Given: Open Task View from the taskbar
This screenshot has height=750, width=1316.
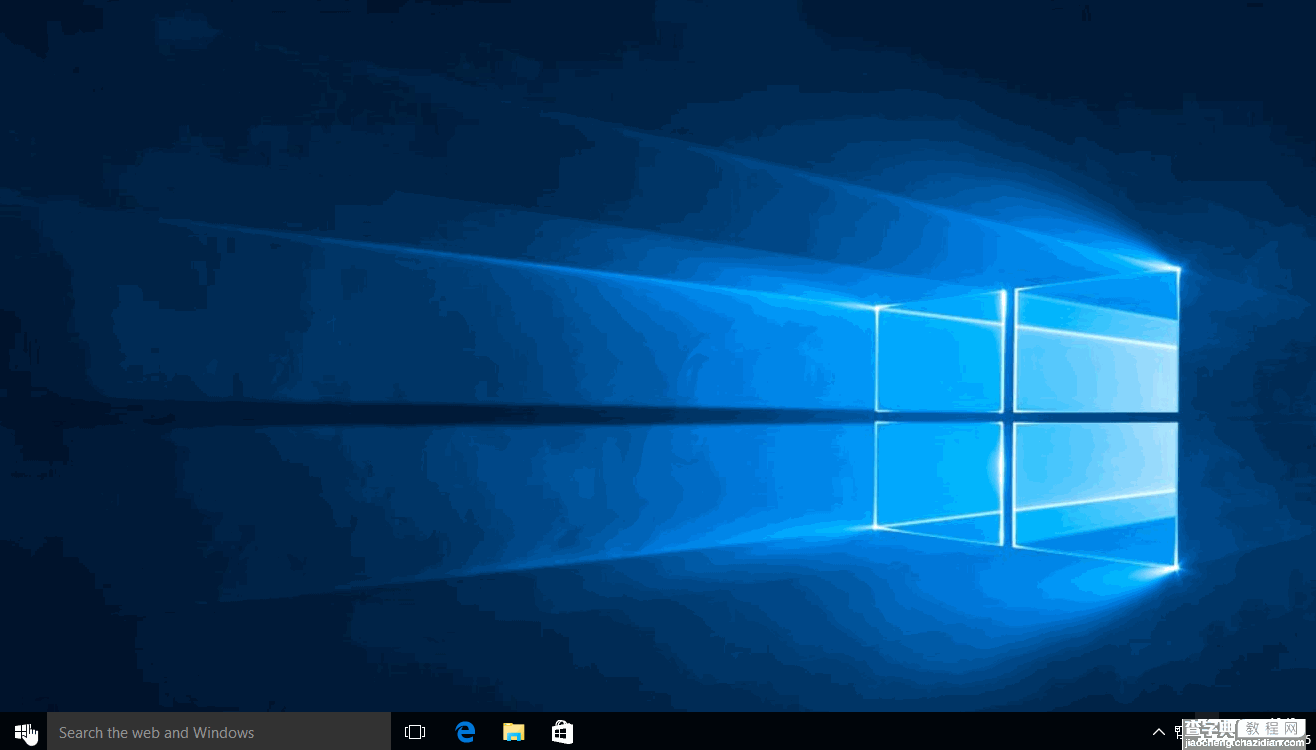Looking at the screenshot, I should click(415, 732).
